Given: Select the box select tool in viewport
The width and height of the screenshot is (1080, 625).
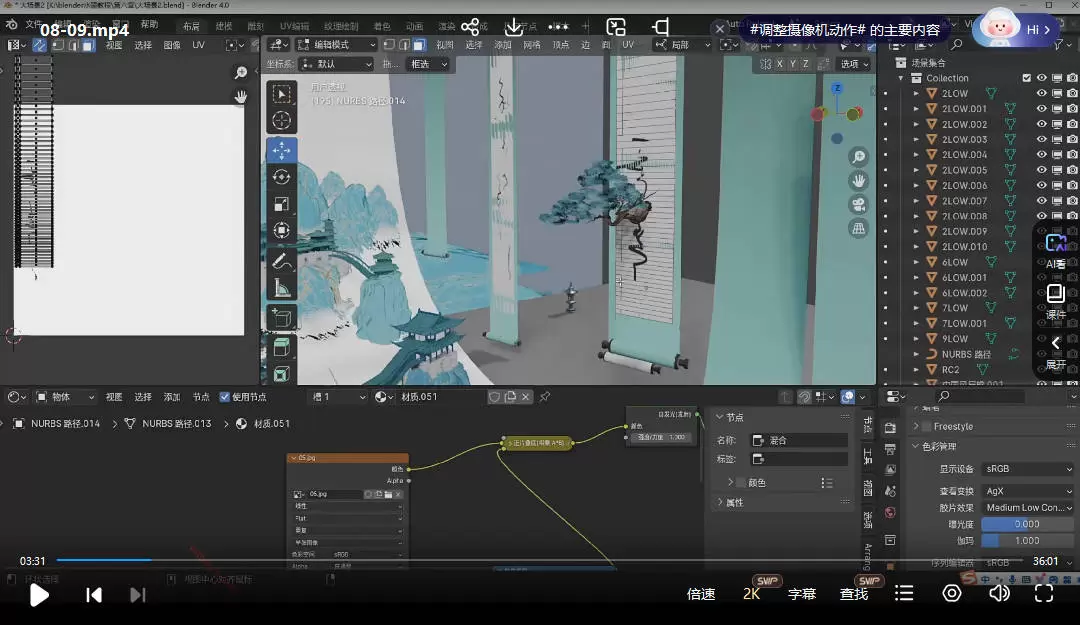Looking at the screenshot, I should (x=282, y=94).
